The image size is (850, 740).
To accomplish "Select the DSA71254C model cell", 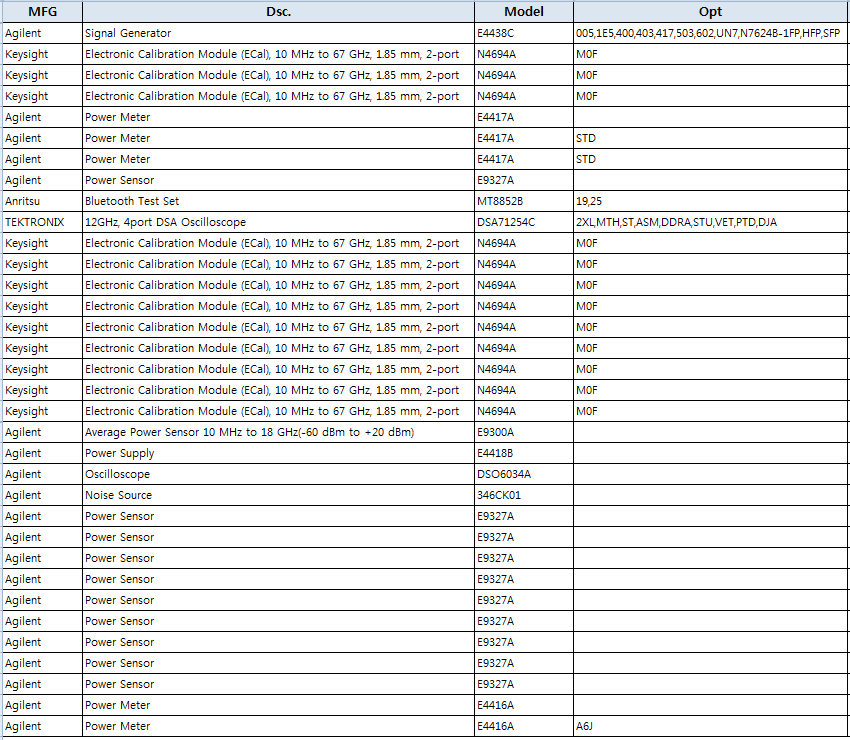I will click(524, 222).
